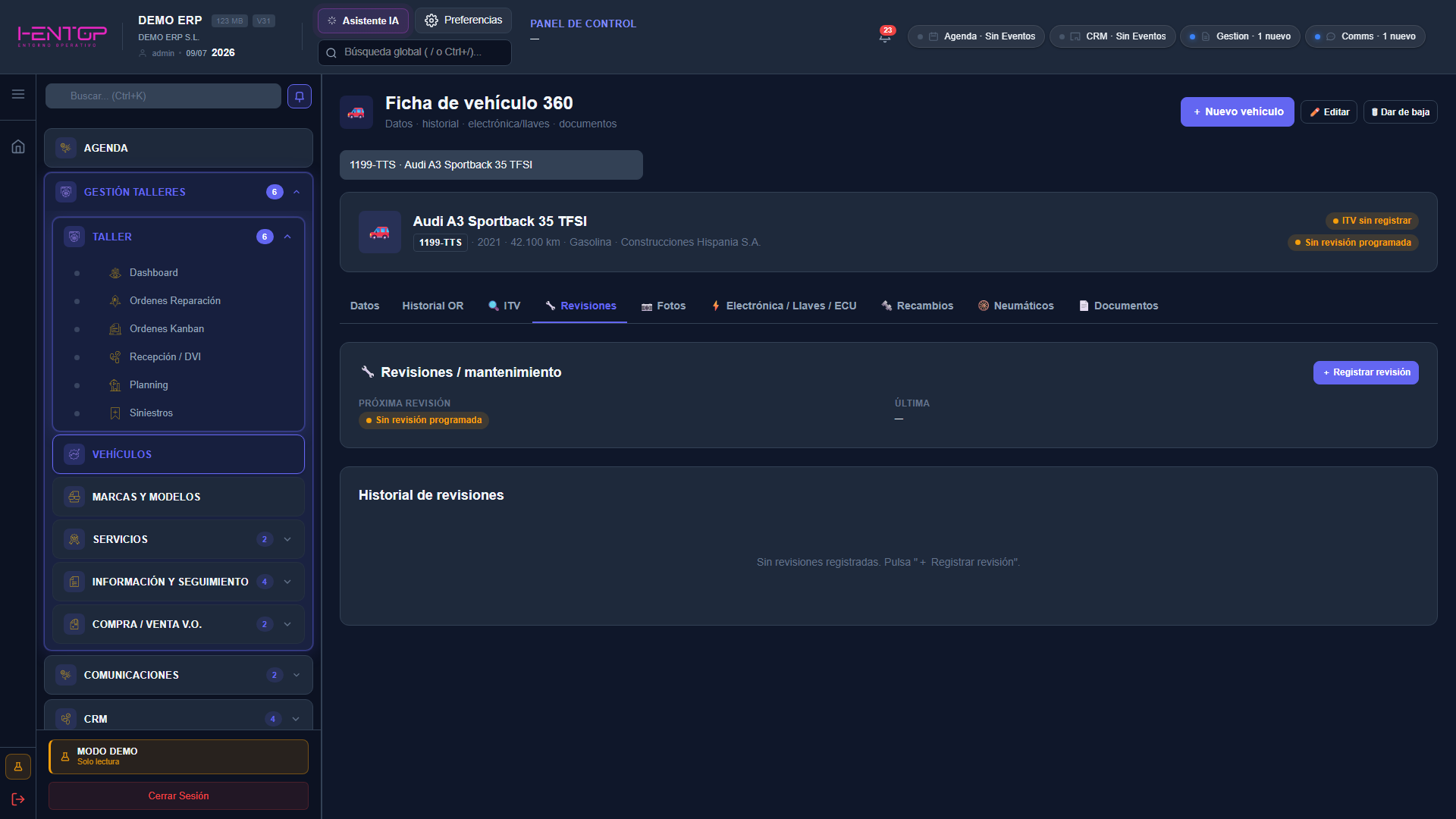
Task: Click the 1199-TTS license plate badge
Action: click(441, 243)
